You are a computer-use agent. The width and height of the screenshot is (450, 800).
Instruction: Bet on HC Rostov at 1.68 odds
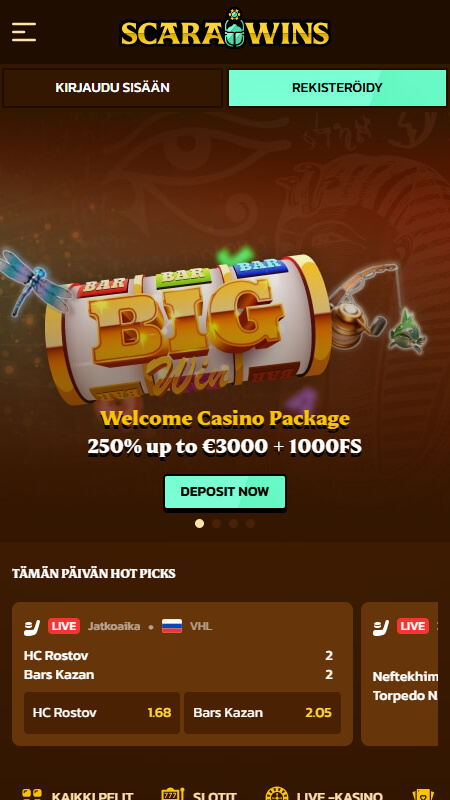[102, 713]
